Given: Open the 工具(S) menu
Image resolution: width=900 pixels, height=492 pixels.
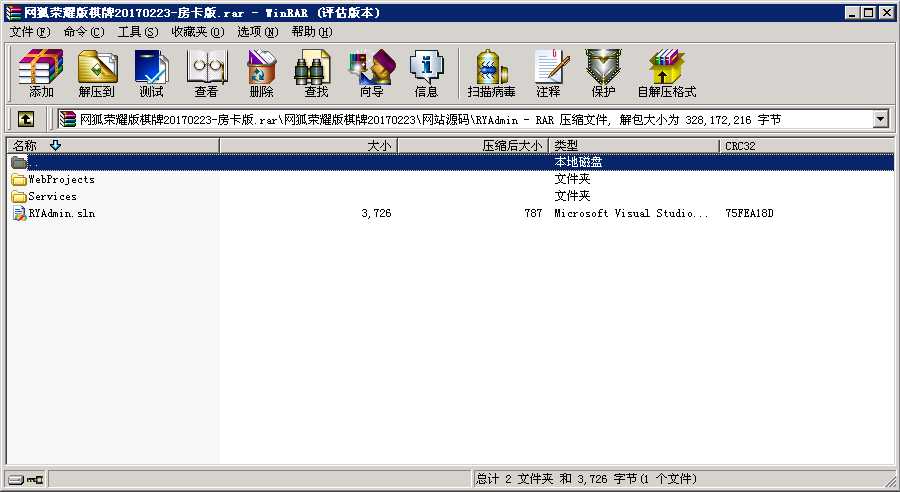Looking at the screenshot, I should click(138, 32).
